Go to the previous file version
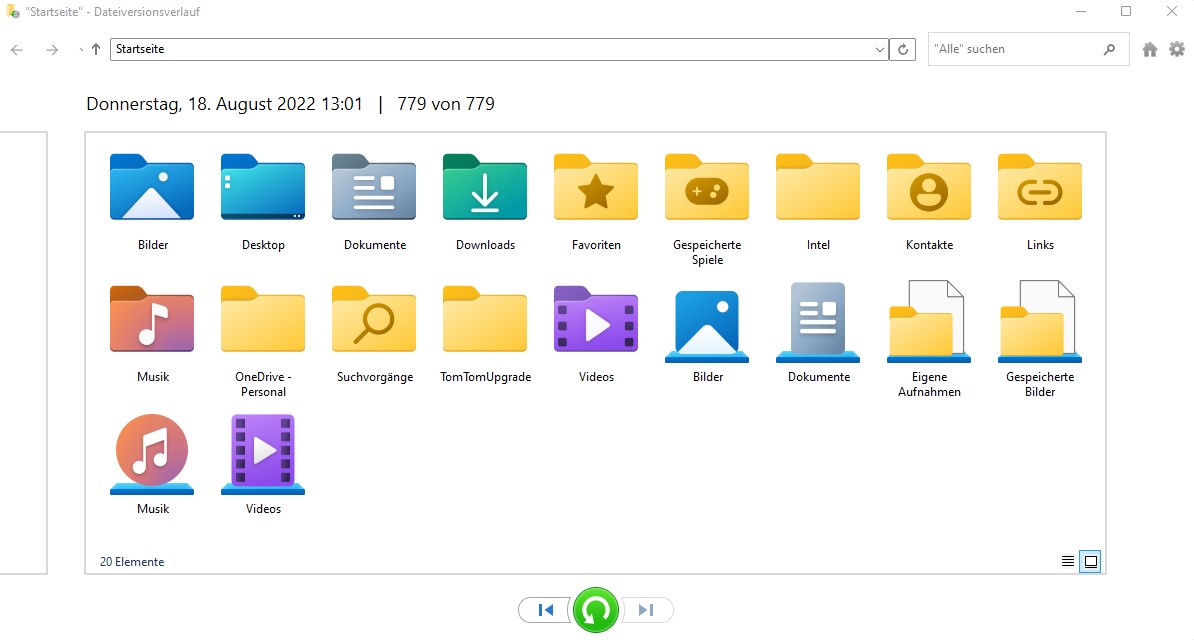Image resolution: width=1194 pixels, height=640 pixels. point(545,610)
